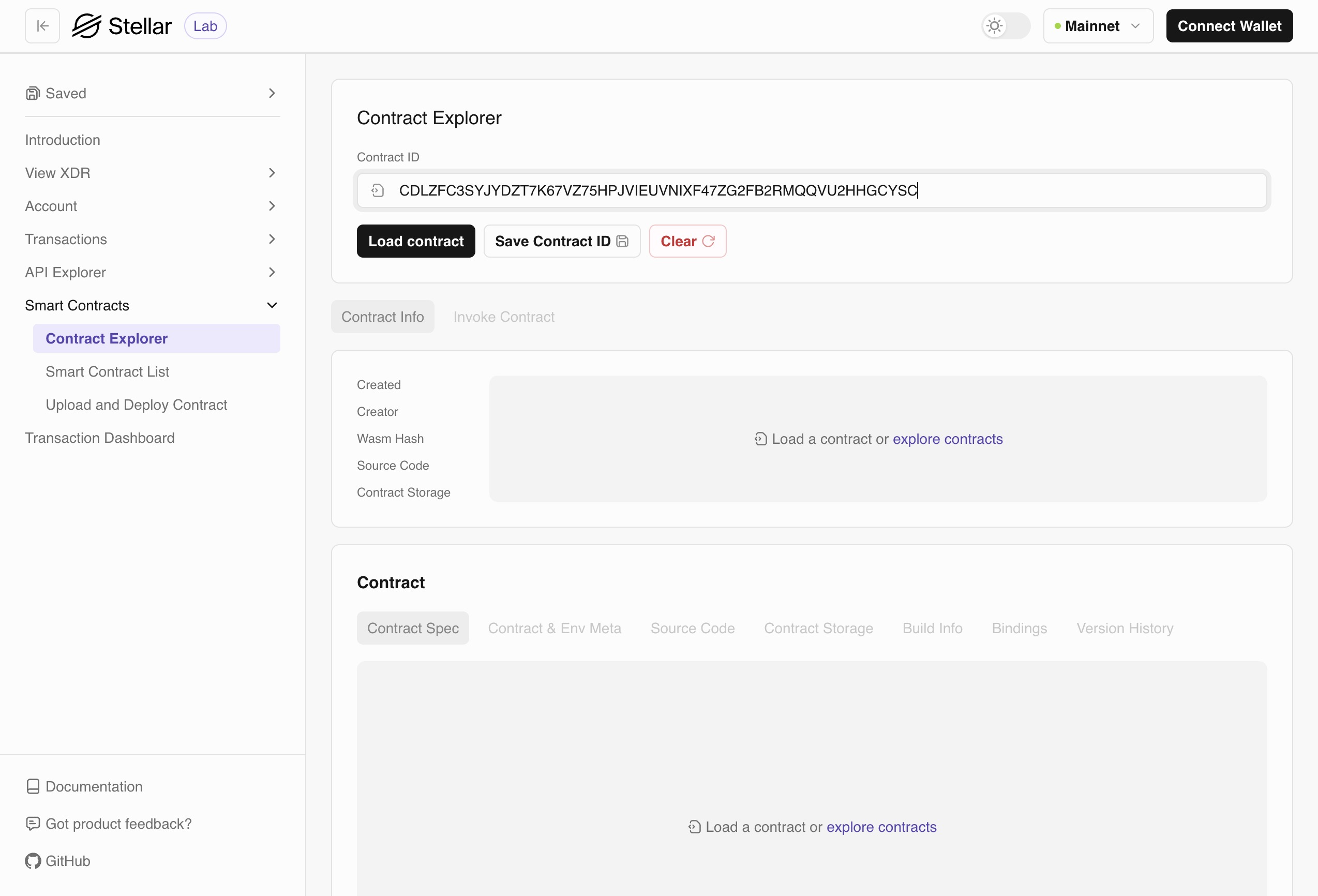Click the bookmark icon next to Saved
This screenshot has height=896, width=1318.
(32, 93)
